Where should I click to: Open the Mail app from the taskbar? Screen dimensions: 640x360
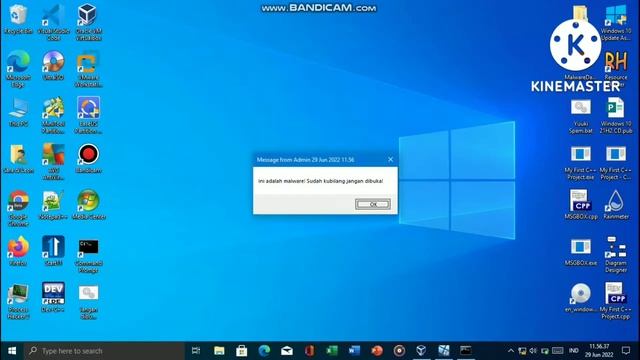(x=287, y=351)
